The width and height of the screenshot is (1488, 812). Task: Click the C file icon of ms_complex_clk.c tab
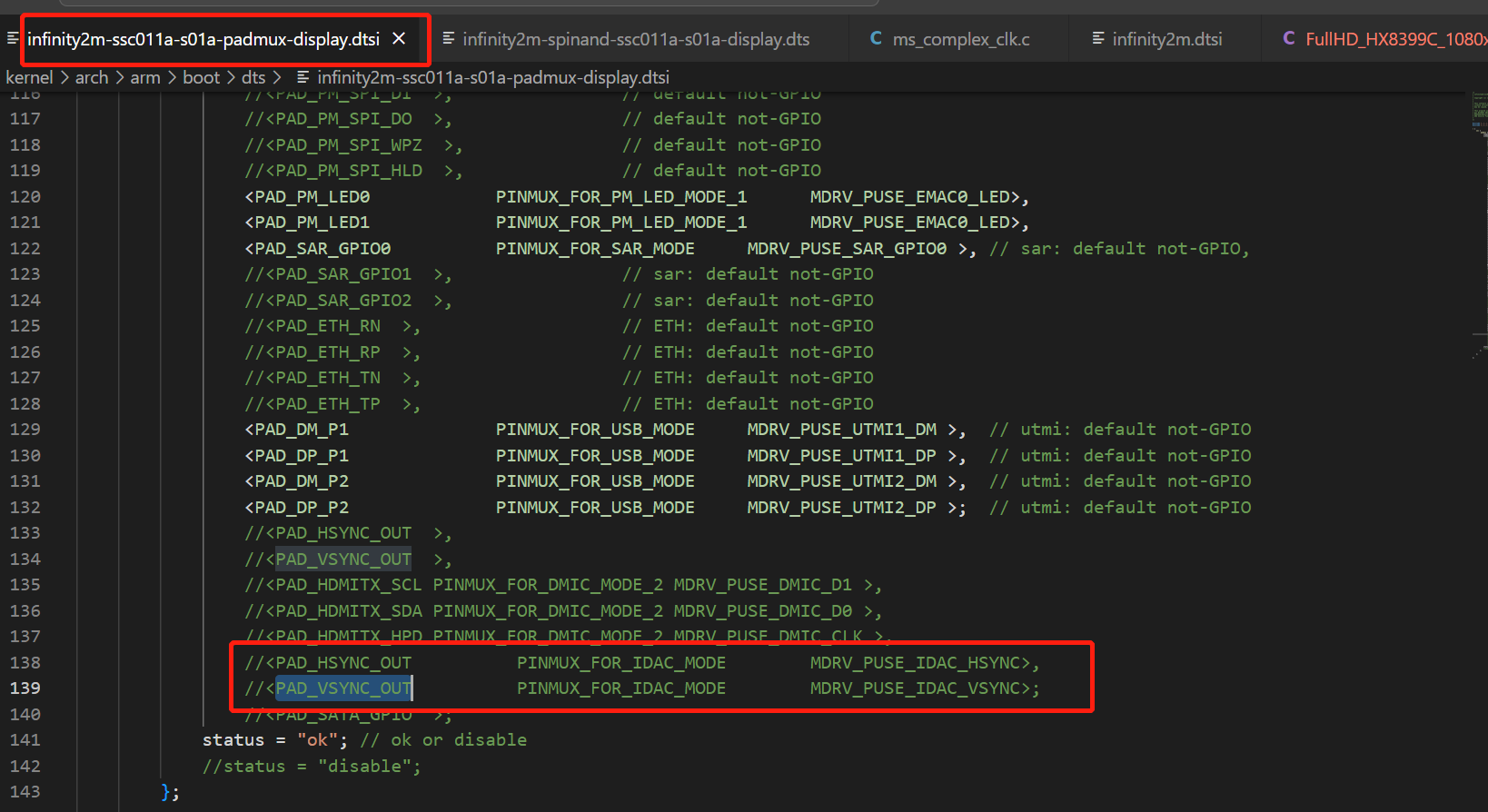(x=876, y=38)
